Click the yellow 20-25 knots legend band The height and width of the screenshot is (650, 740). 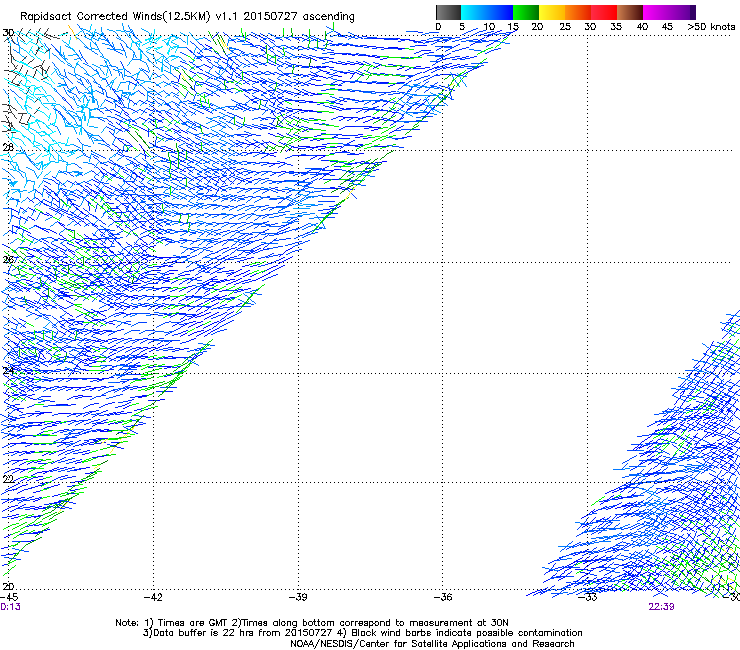coord(552,12)
